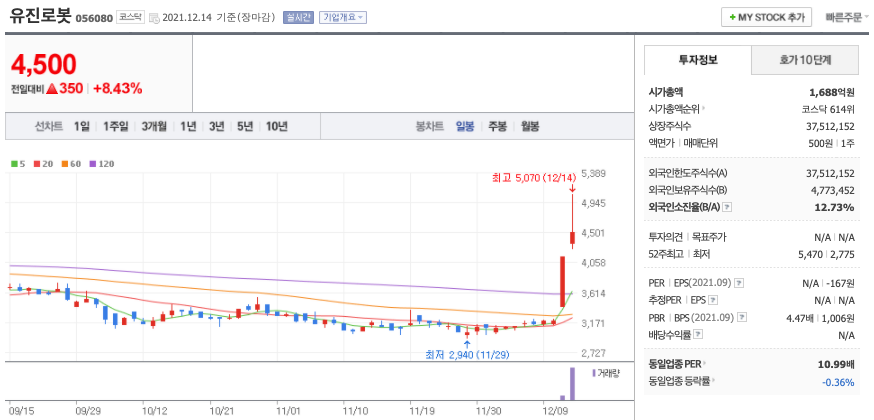Screen dimensions: 874x420
Task: Click the 1,688억원 market cap value
Action: pos(832,92)
